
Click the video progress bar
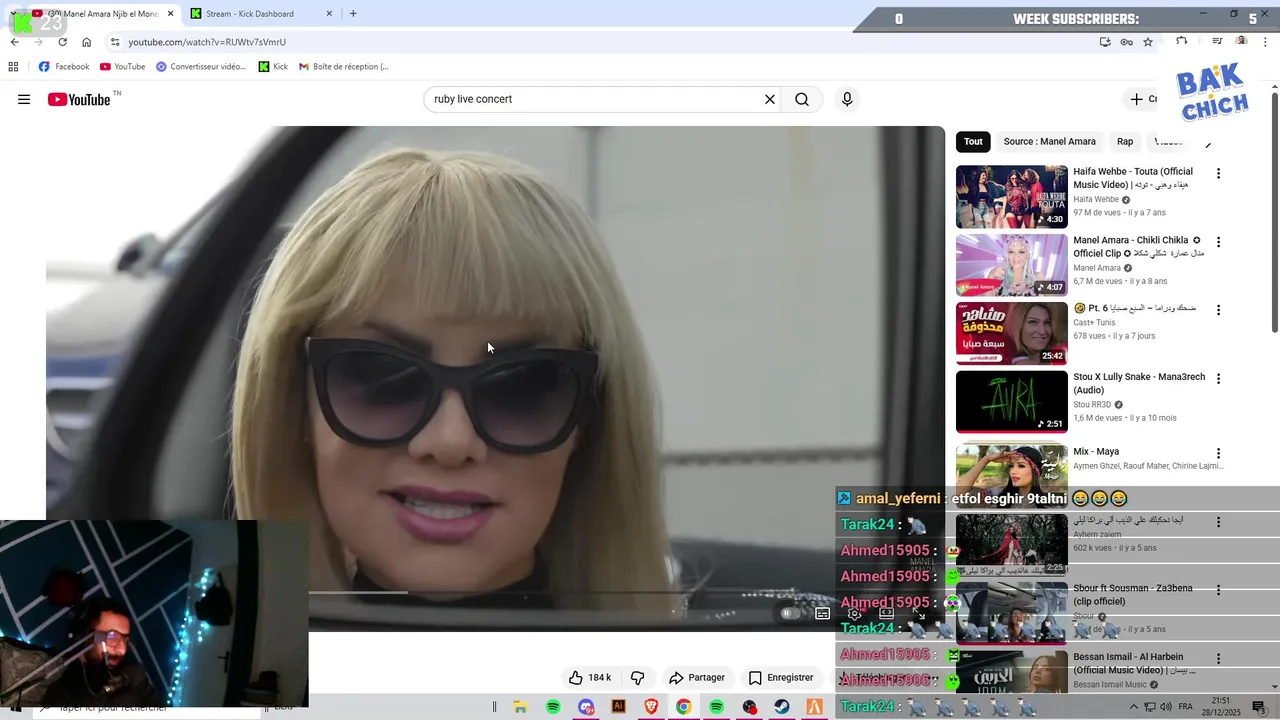(x=495, y=593)
